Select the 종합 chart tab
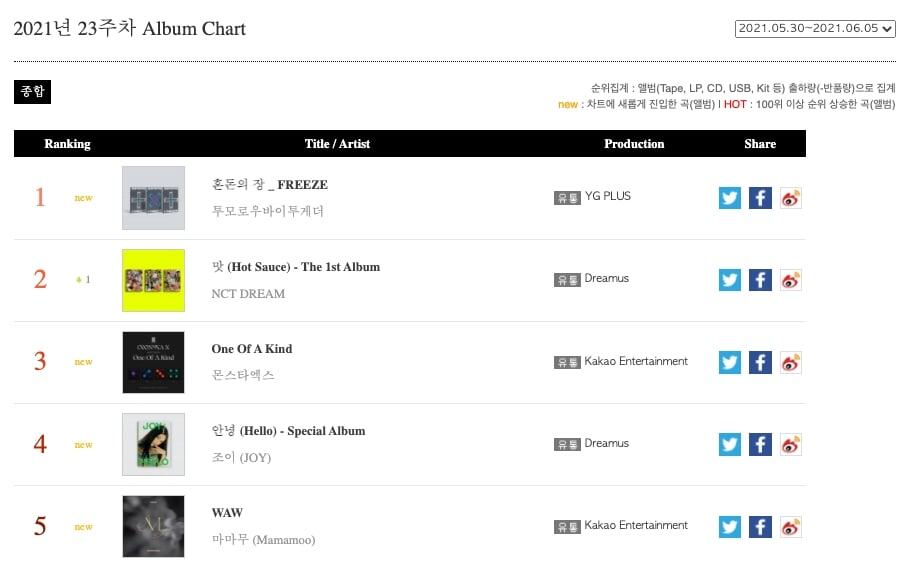The height and width of the screenshot is (566, 908). coord(32,92)
